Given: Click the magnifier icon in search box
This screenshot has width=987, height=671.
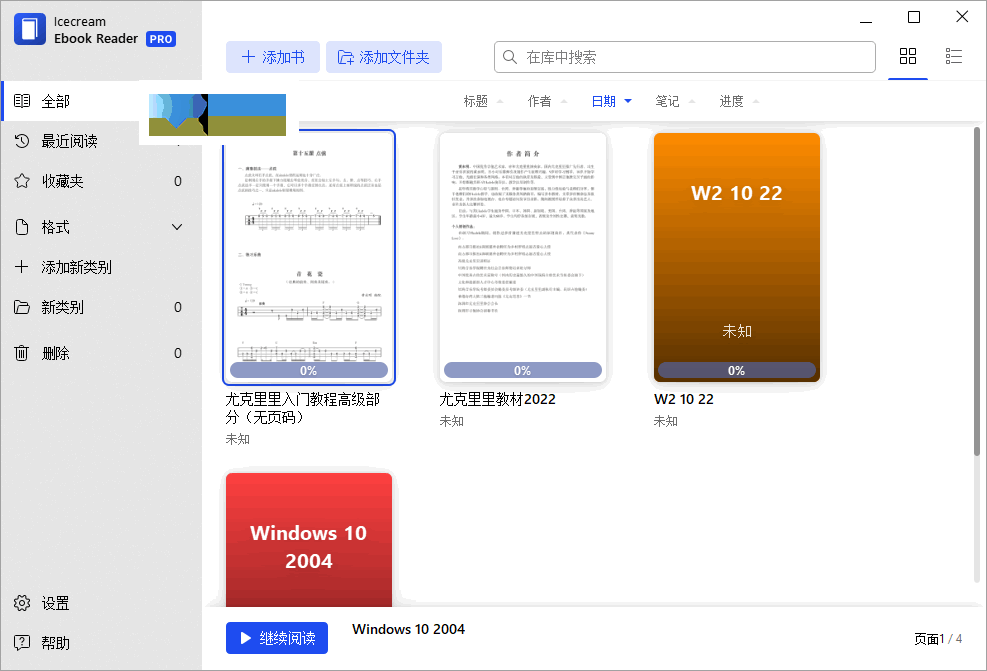Looking at the screenshot, I should pos(510,57).
